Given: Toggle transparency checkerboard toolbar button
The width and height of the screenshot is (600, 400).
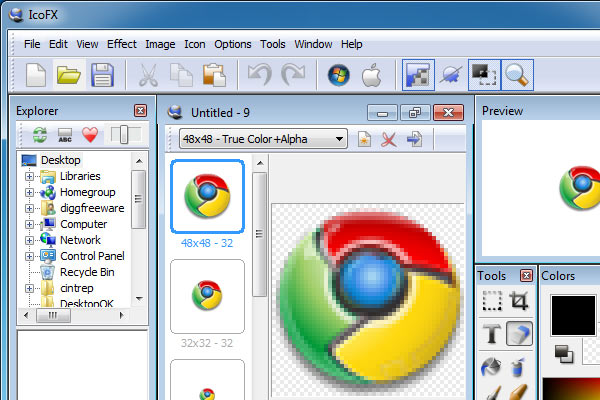Looking at the screenshot, I should (418, 75).
